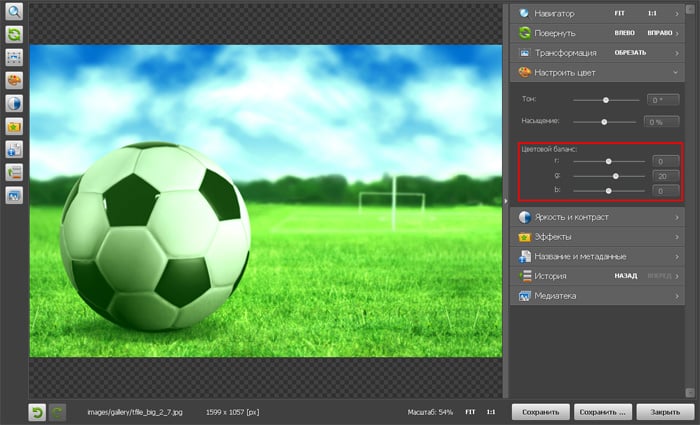Click the green Rotate icon in left toolbar
The image size is (700, 425).
14,35
